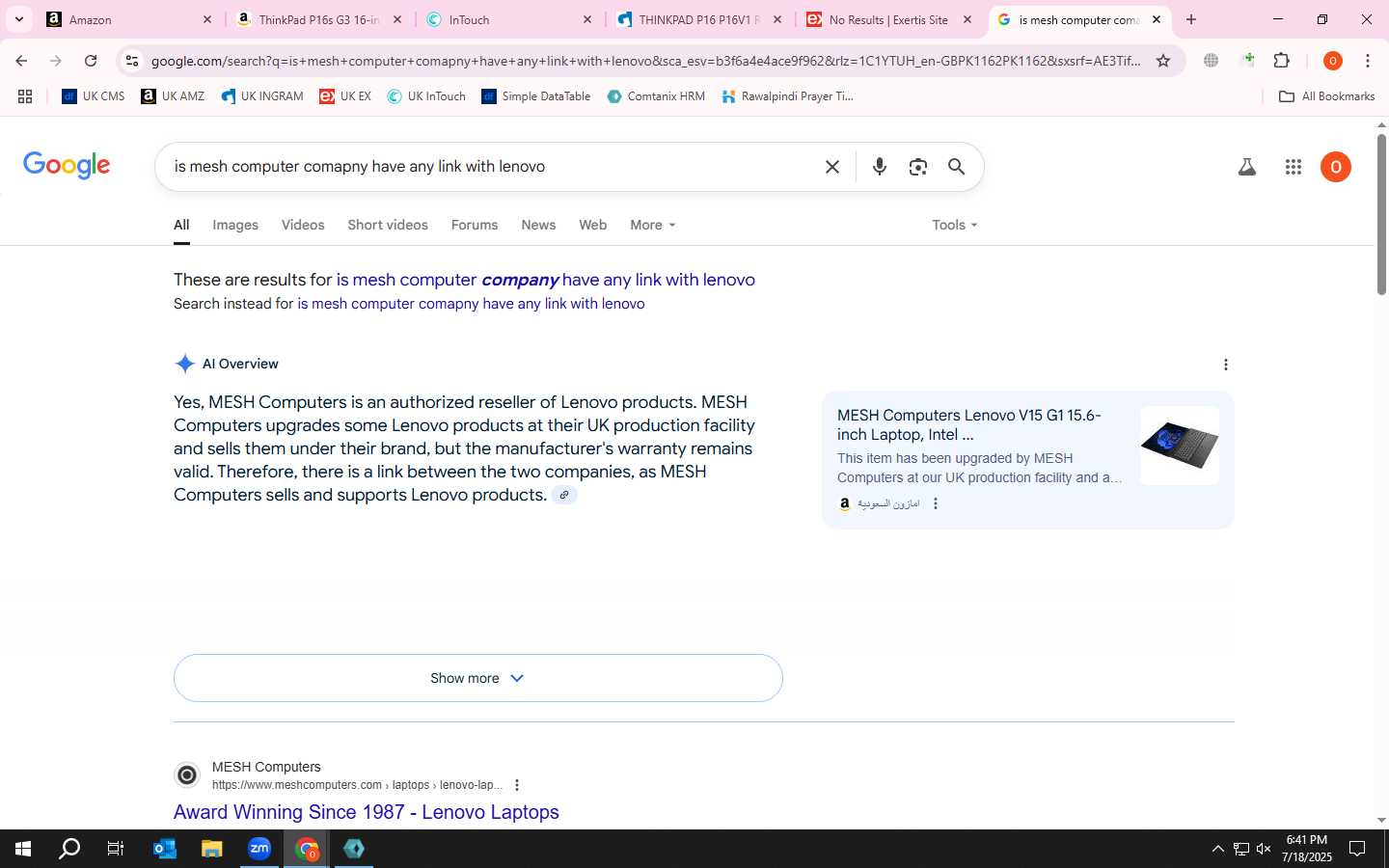Switch to the Videos results tab
The width and height of the screenshot is (1389, 868).
tap(303, 225)
